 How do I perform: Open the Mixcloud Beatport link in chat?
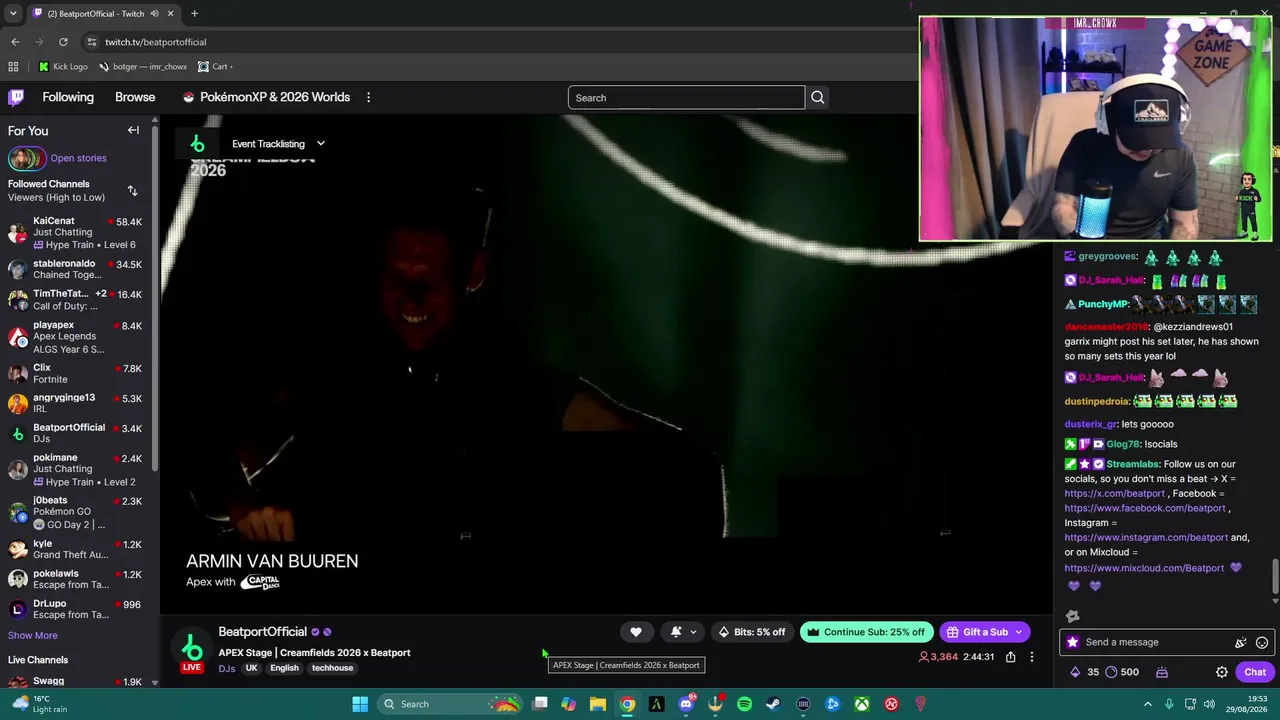point(1144,568)
